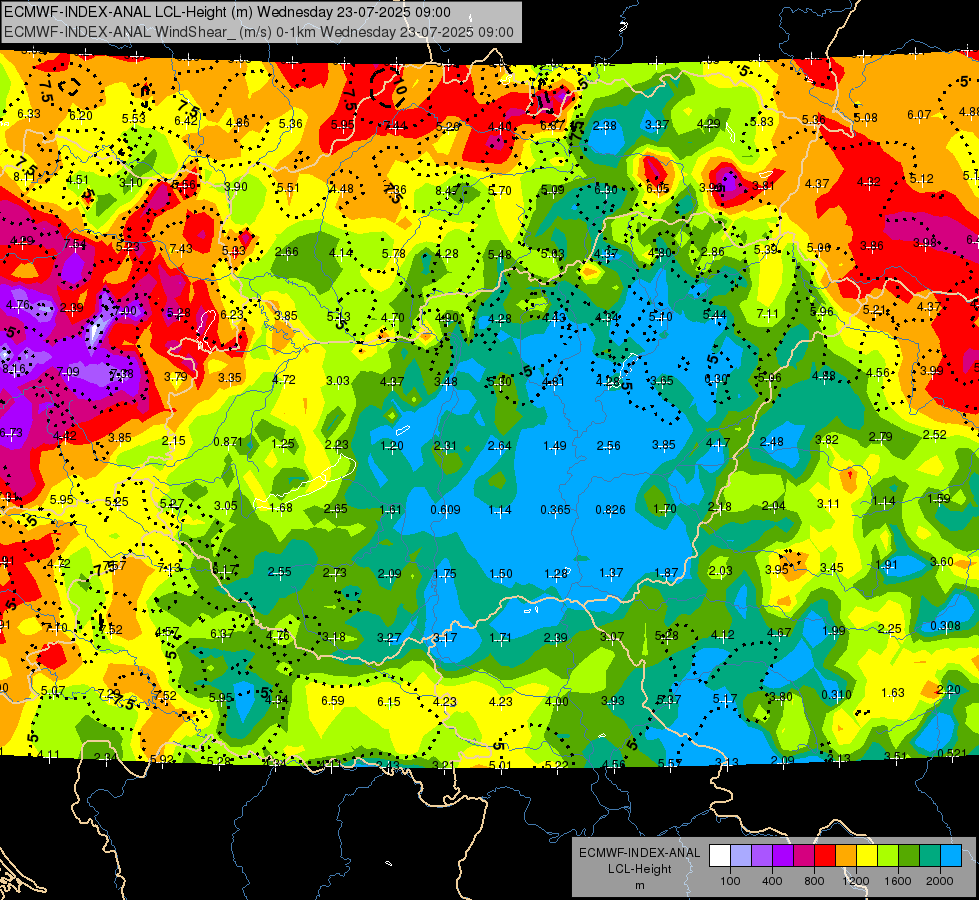Click the wind shear value 0.826
Viewport: 979px width, 900px height.
point(610,510)
